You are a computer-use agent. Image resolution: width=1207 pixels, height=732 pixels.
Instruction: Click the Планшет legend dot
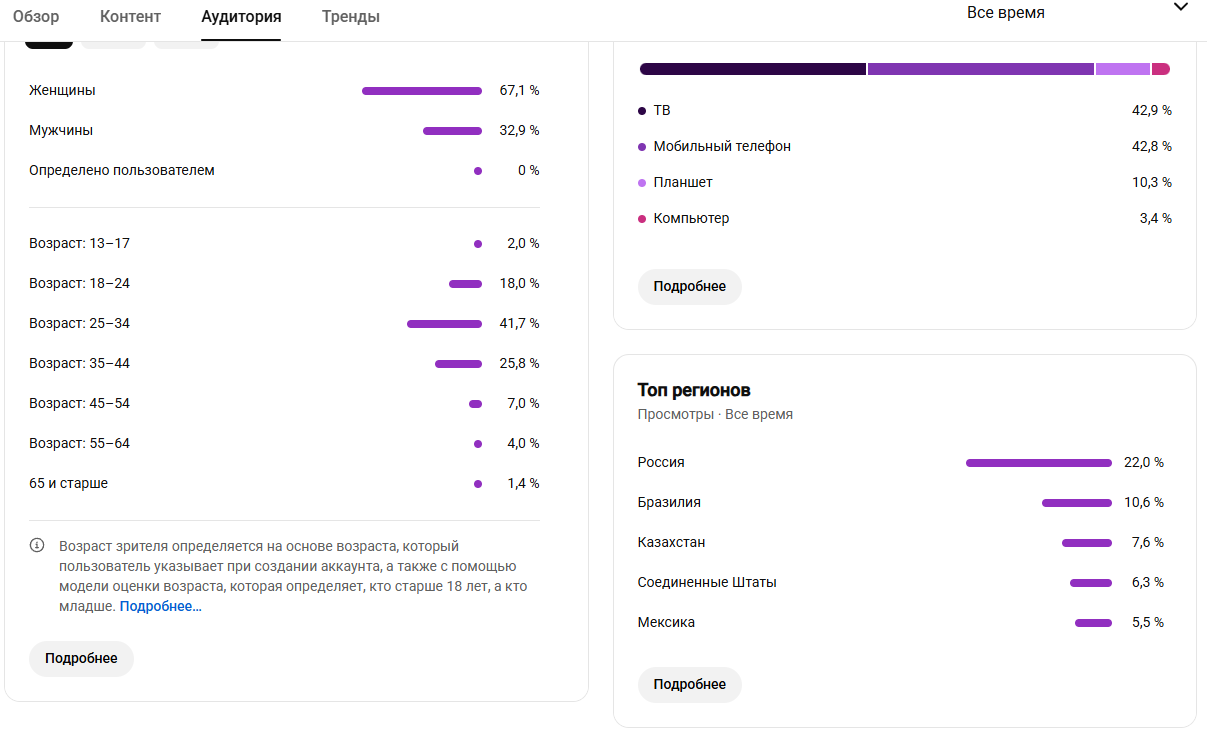coord(642,183)
